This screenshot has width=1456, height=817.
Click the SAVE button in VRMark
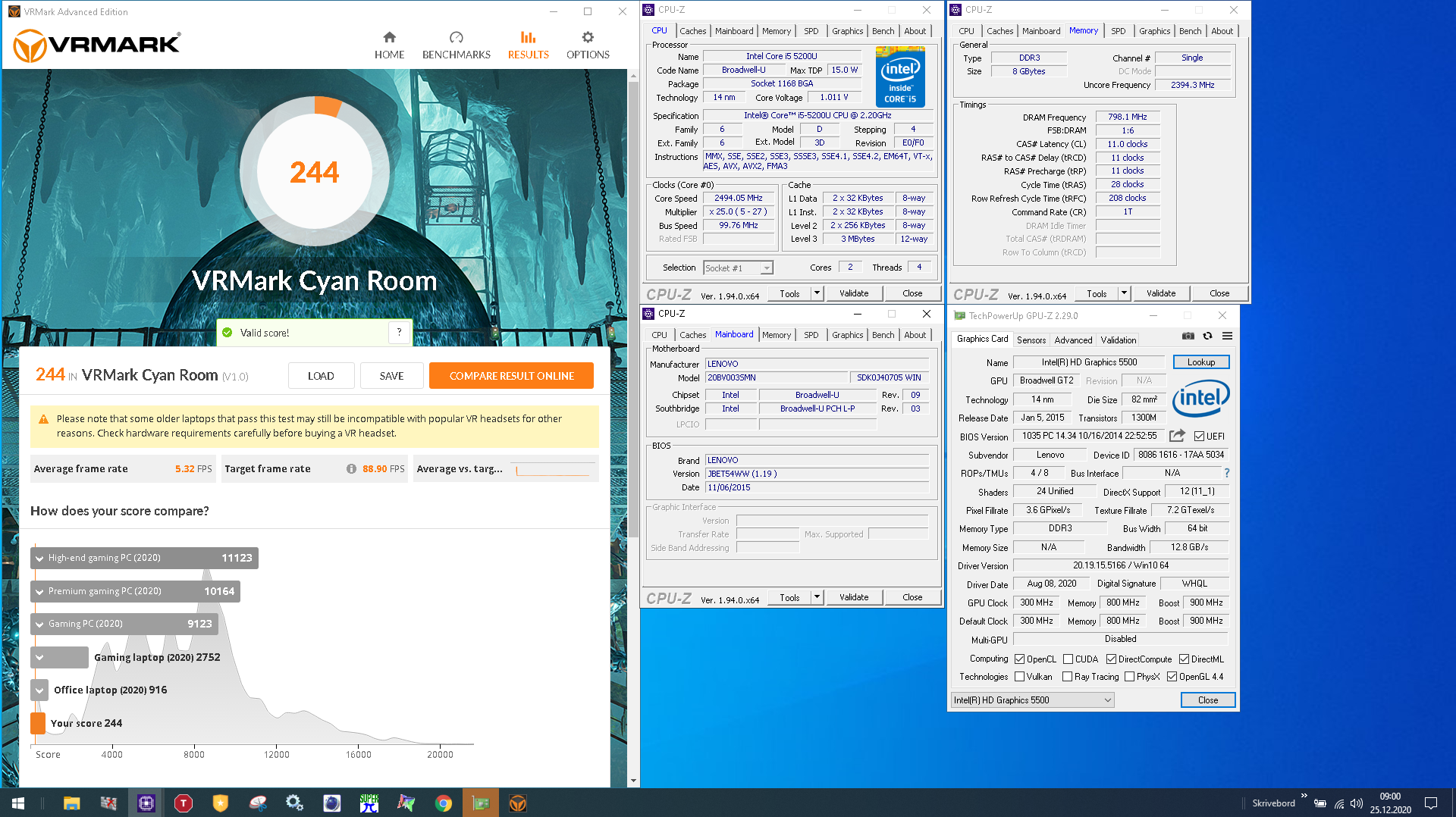(391, 376)
